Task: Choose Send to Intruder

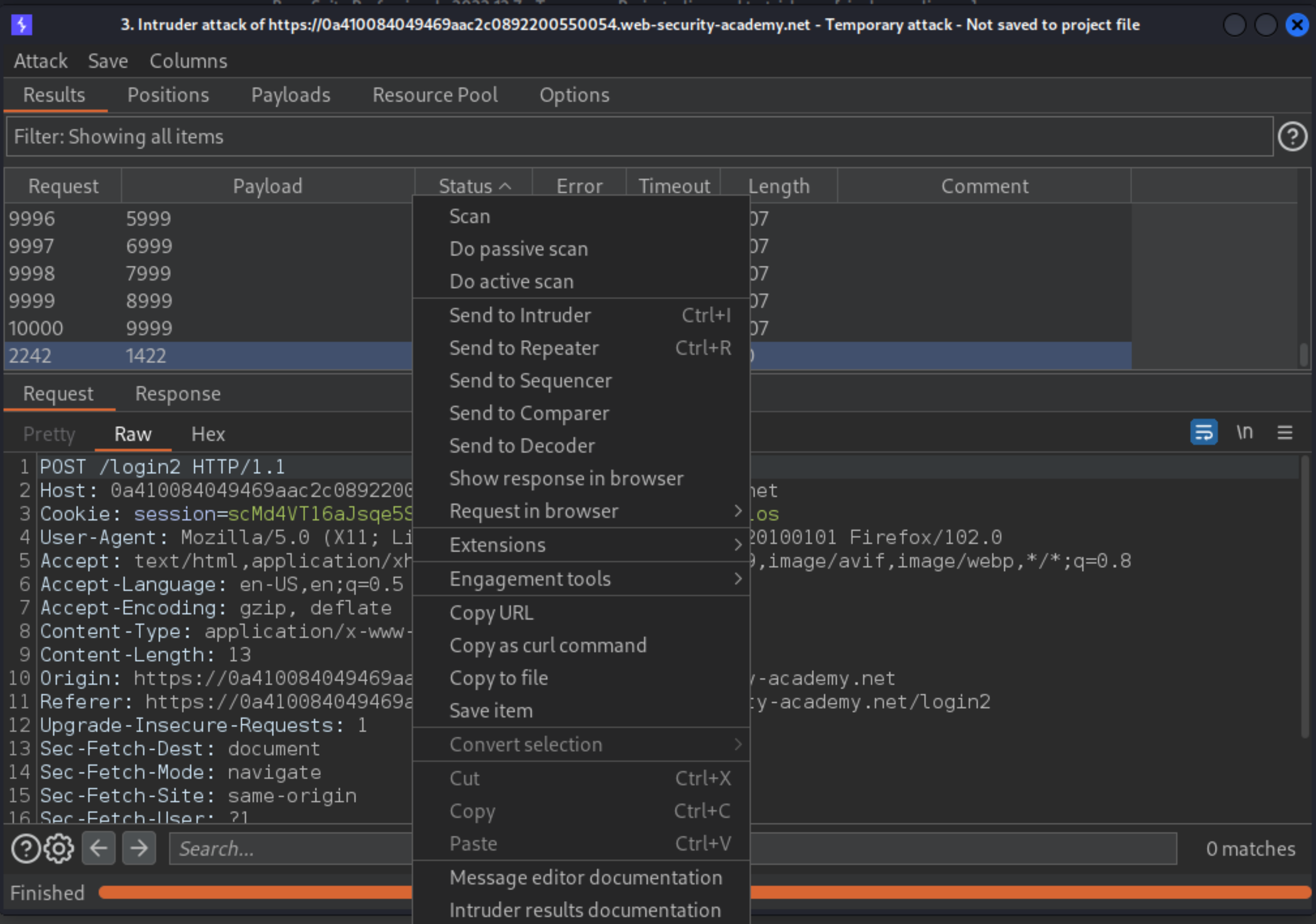Action: click(x=581, y=315)
